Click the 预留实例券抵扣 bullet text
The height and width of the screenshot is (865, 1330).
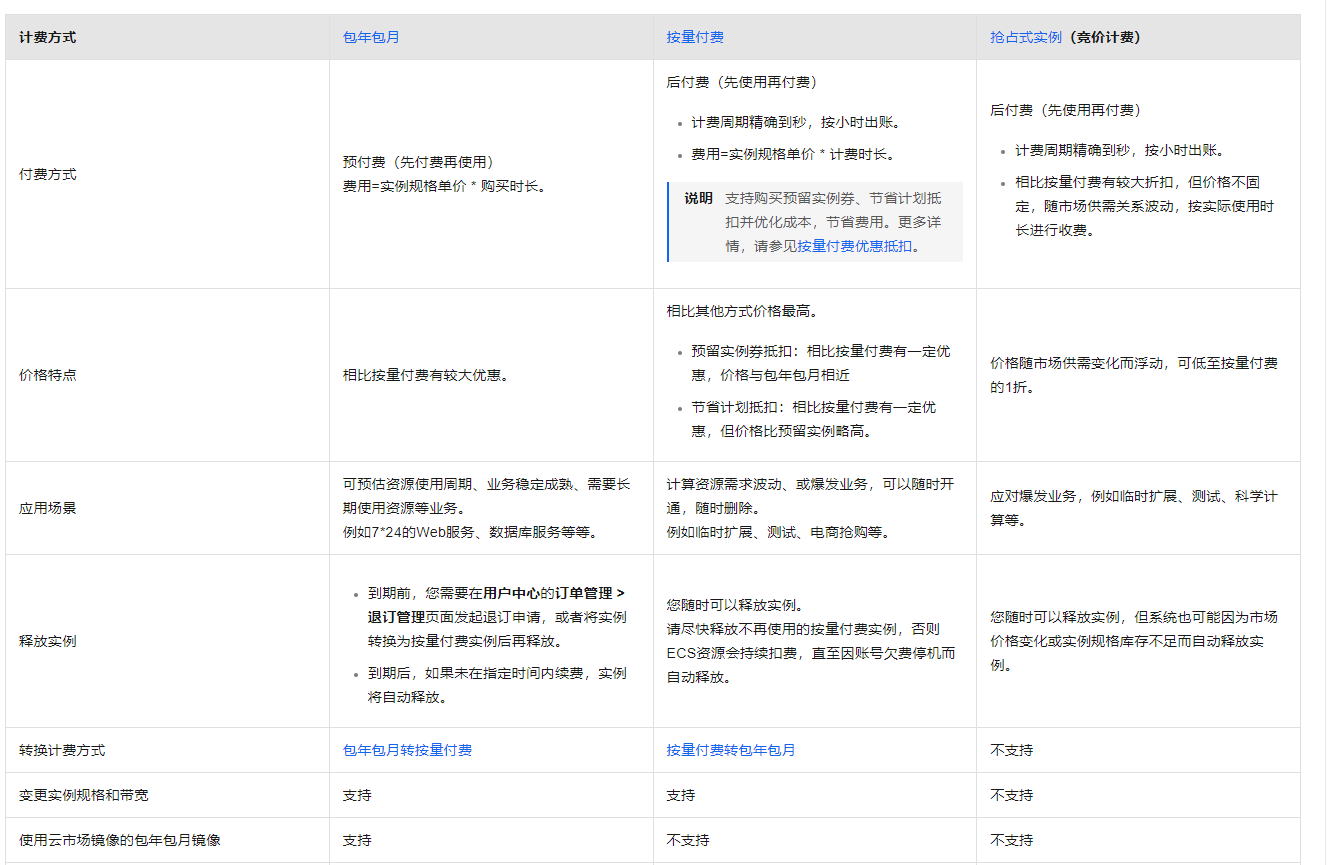click(821, 363)
